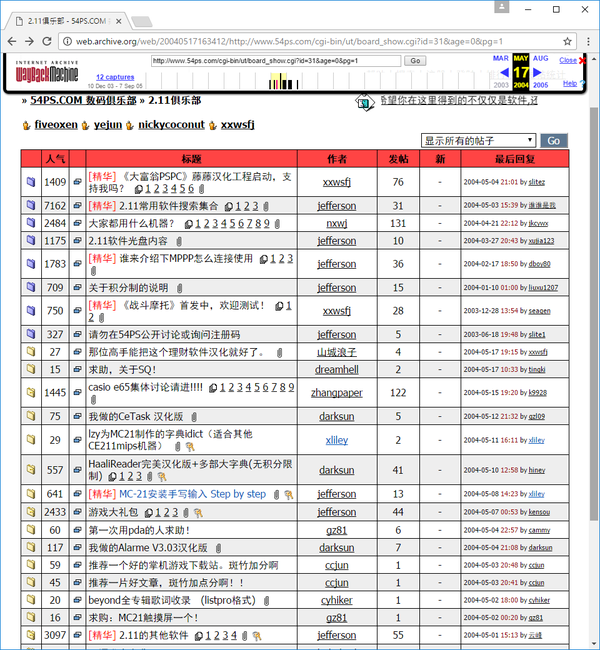Bookmark page with the star icon
The image size is (600, 650).
coord(567,41)
